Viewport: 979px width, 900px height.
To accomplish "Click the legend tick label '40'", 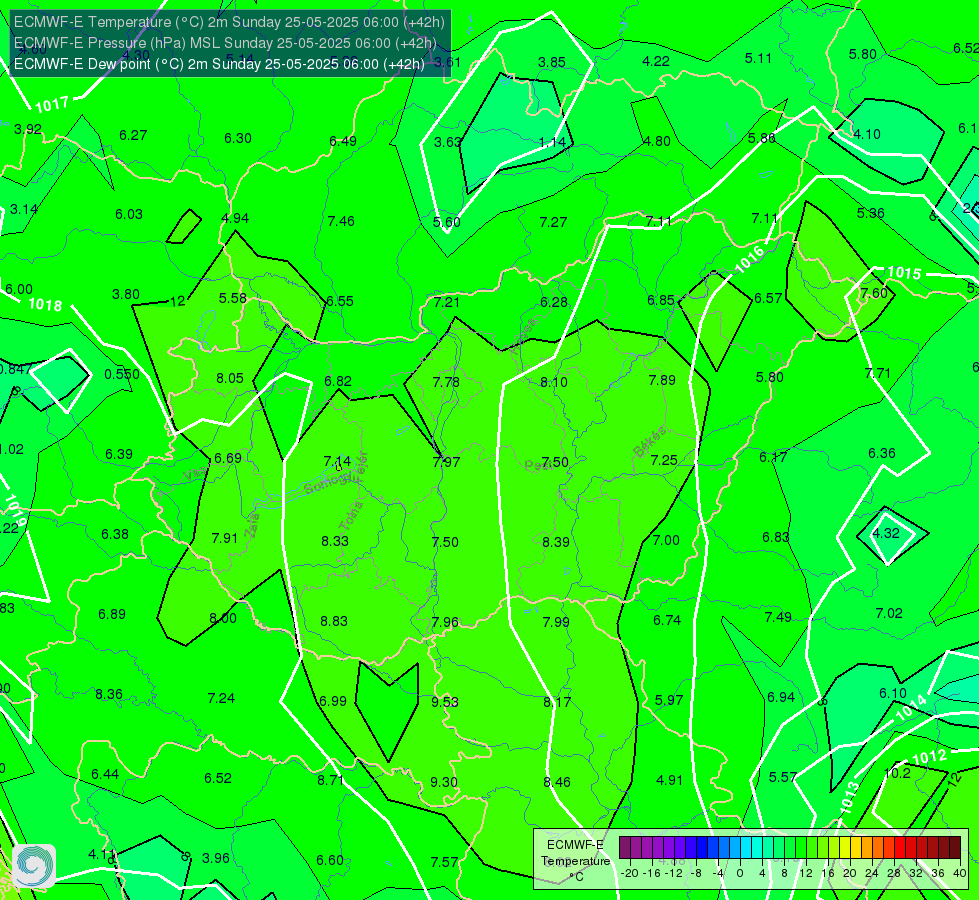I will (x=960, y=873).
